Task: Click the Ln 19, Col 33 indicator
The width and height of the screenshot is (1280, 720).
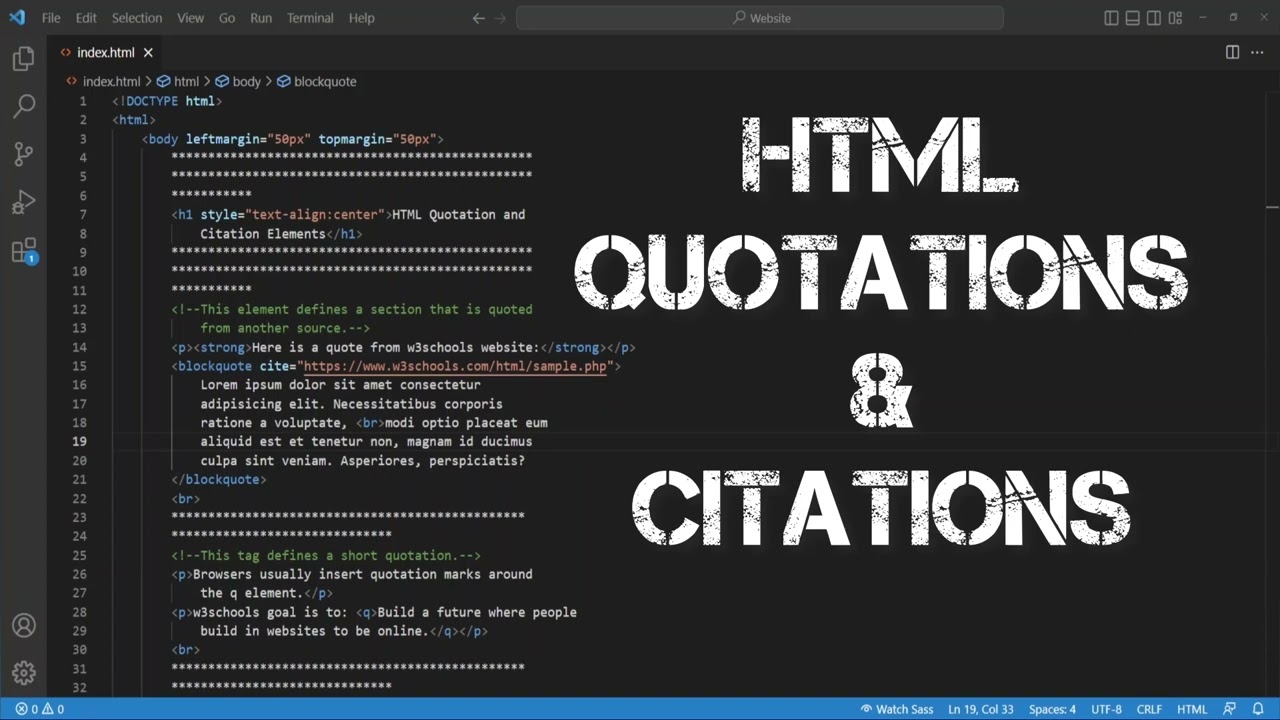Action: coord(981,709)
